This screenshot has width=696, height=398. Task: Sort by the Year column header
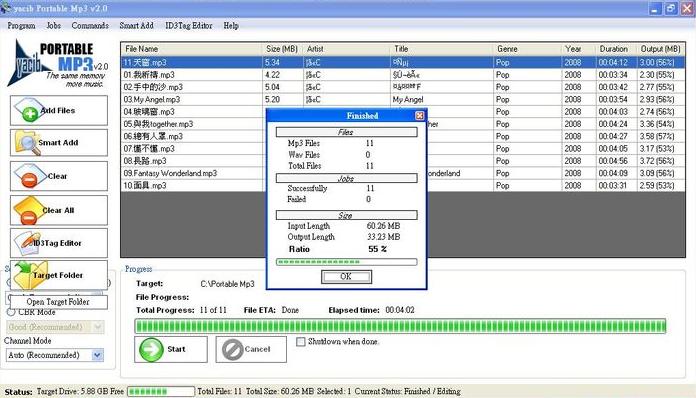pos(578,49)
